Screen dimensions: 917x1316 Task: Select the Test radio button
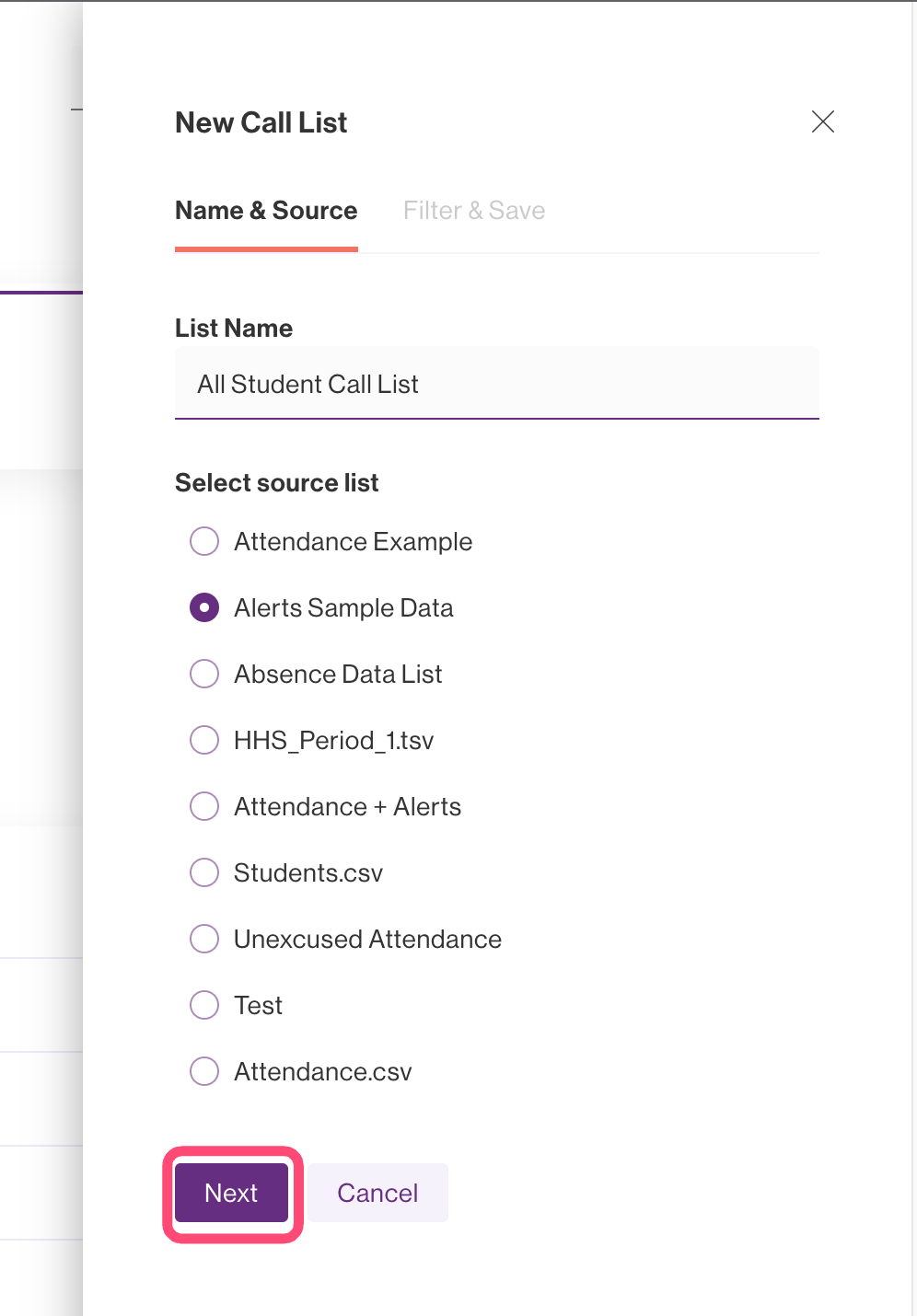pyautogui.click(x=204, y=1005)
